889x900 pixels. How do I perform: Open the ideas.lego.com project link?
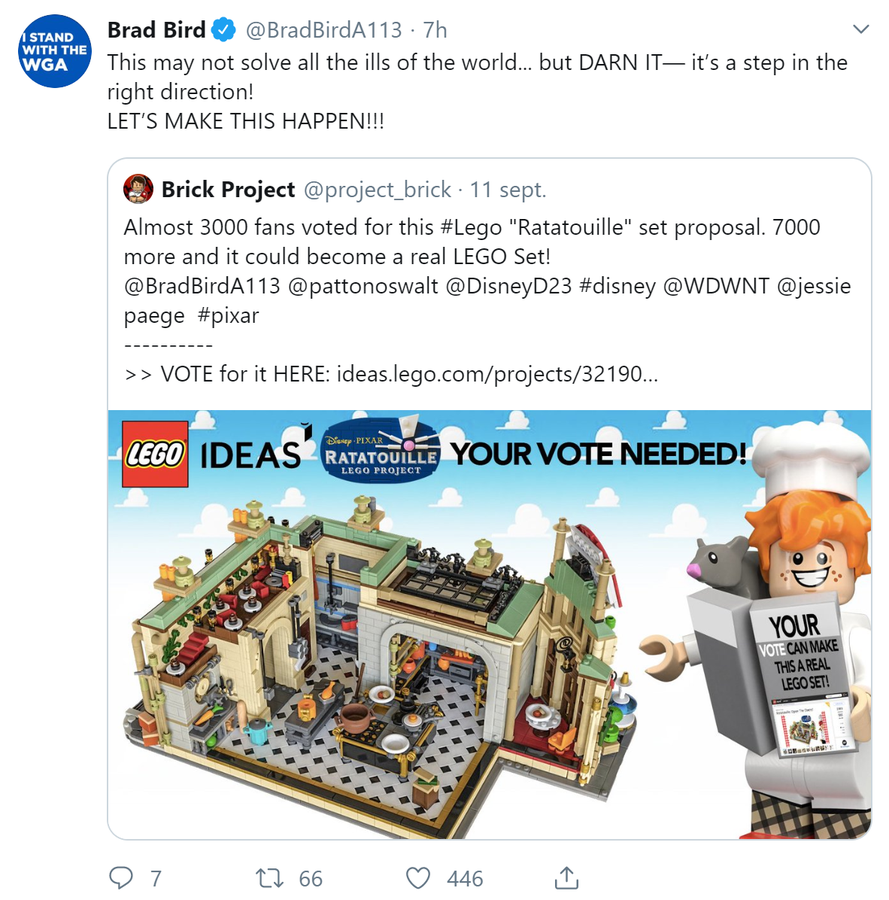(x=497, y=374)
